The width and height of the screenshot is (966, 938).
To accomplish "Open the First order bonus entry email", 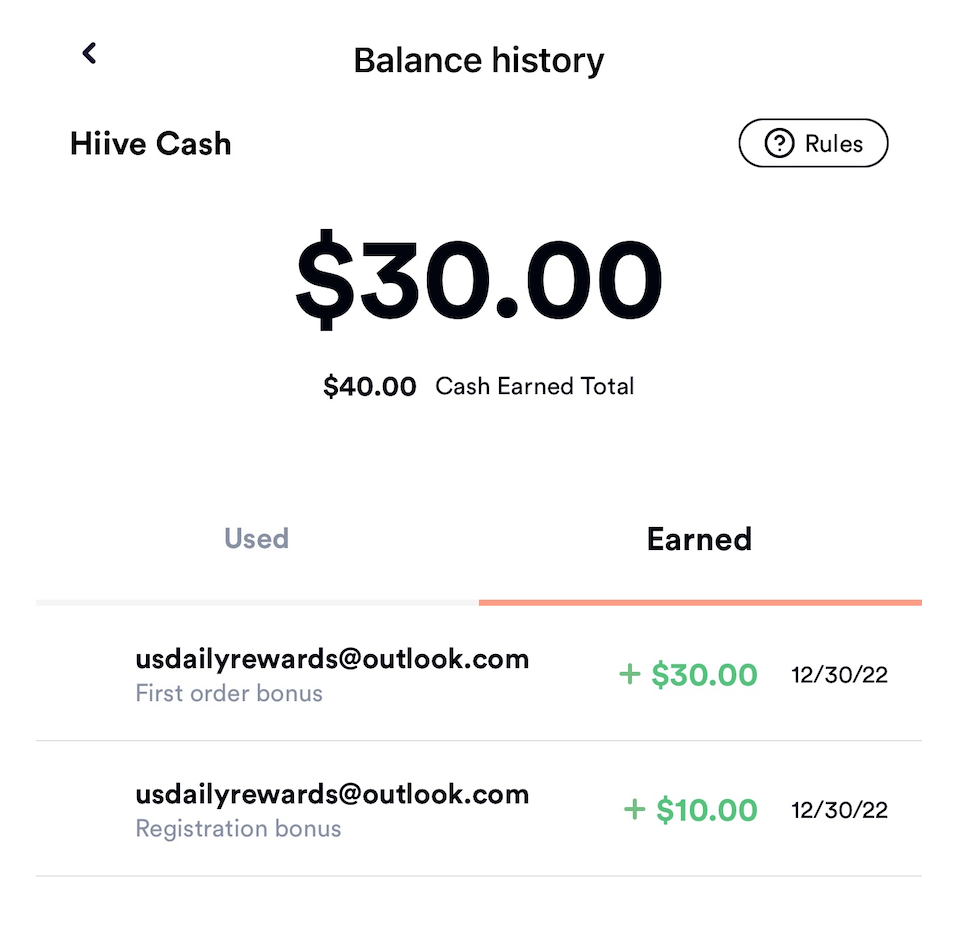I will coord(332,659).
